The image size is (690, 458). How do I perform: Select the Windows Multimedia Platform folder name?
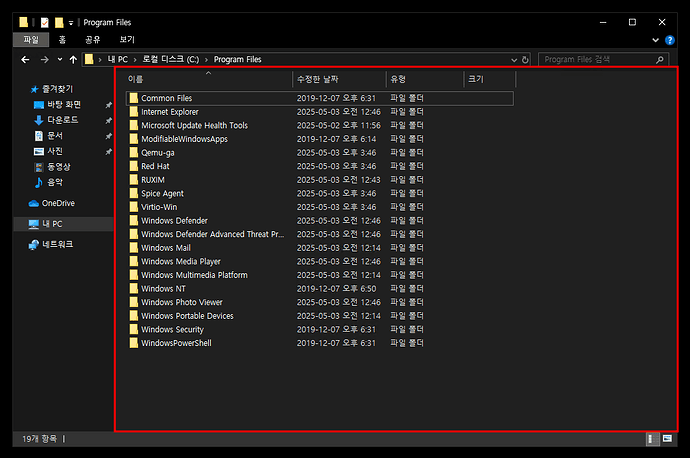click(194, 275)
